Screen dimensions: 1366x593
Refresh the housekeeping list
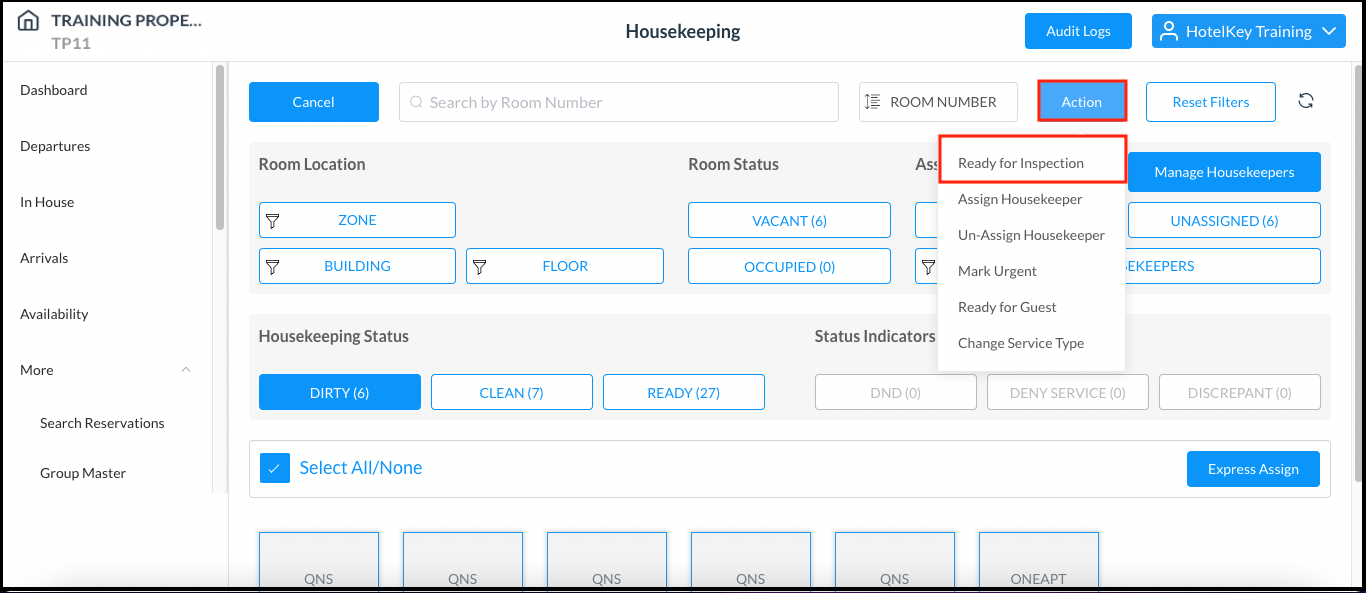pos(1306,101)
